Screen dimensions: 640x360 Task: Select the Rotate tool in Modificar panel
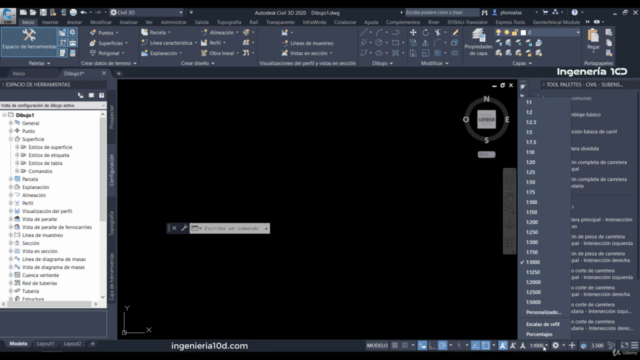[x=425, y=32]
